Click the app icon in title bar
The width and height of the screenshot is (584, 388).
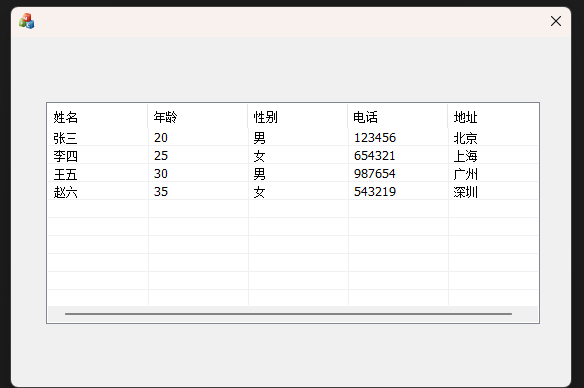(x=26, y=21)
